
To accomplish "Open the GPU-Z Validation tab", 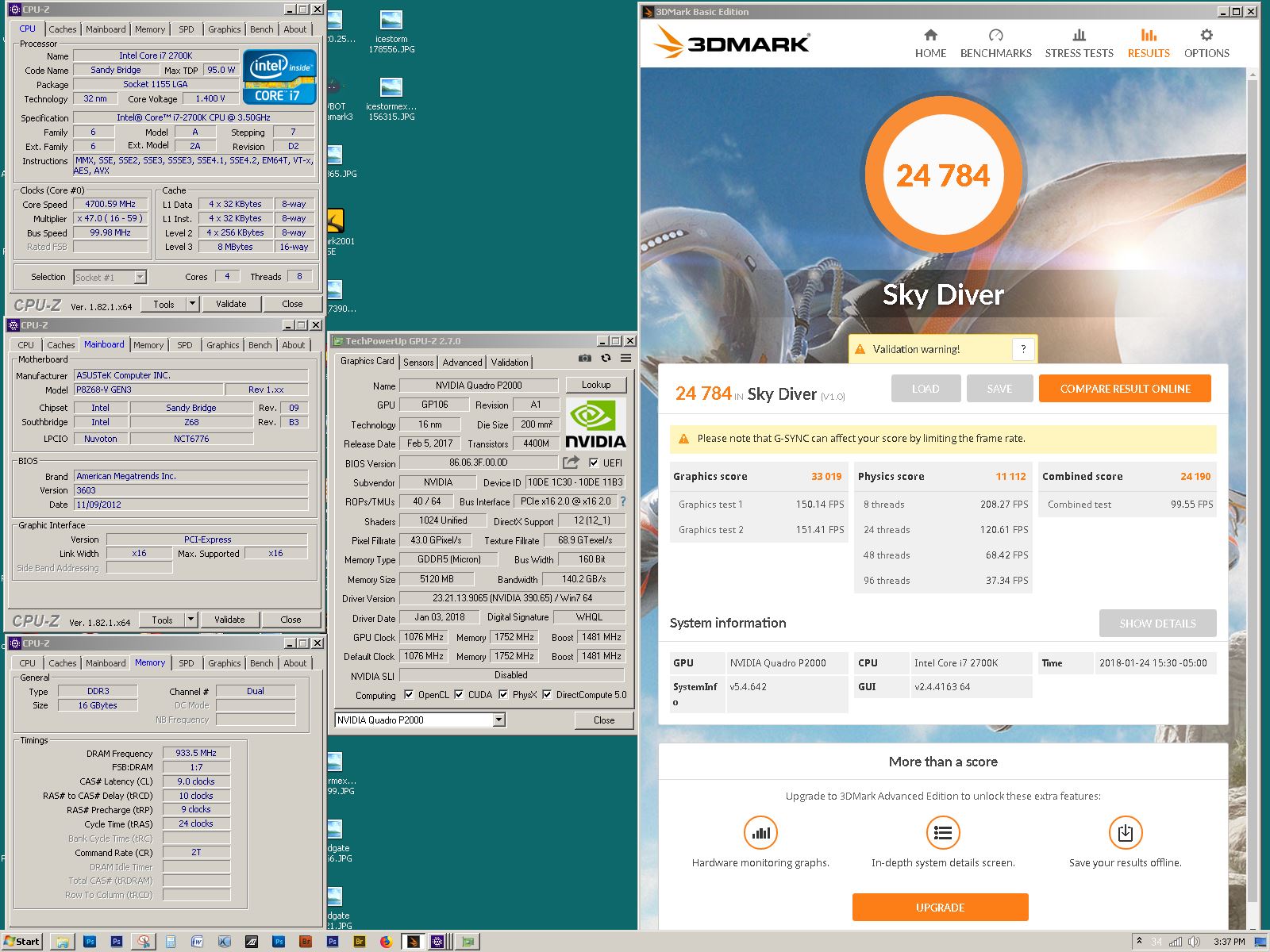I will (510, 363).
